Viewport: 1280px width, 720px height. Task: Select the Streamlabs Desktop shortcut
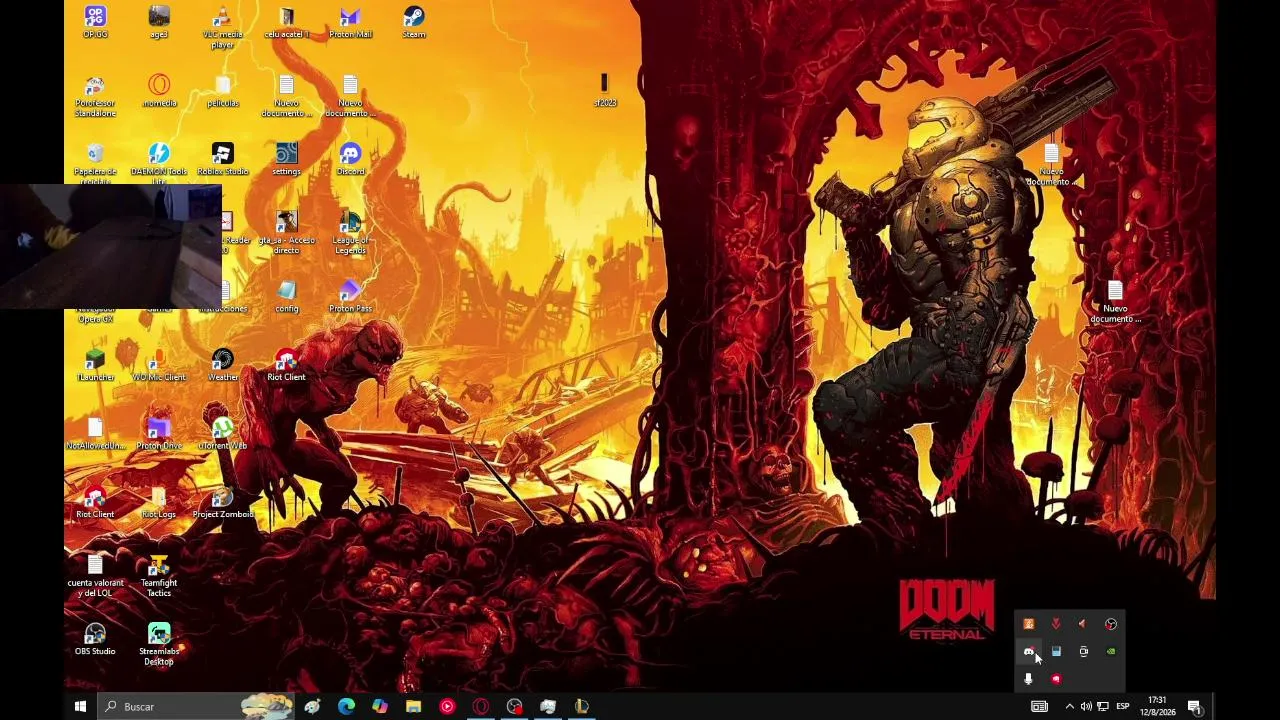point(159,644)
